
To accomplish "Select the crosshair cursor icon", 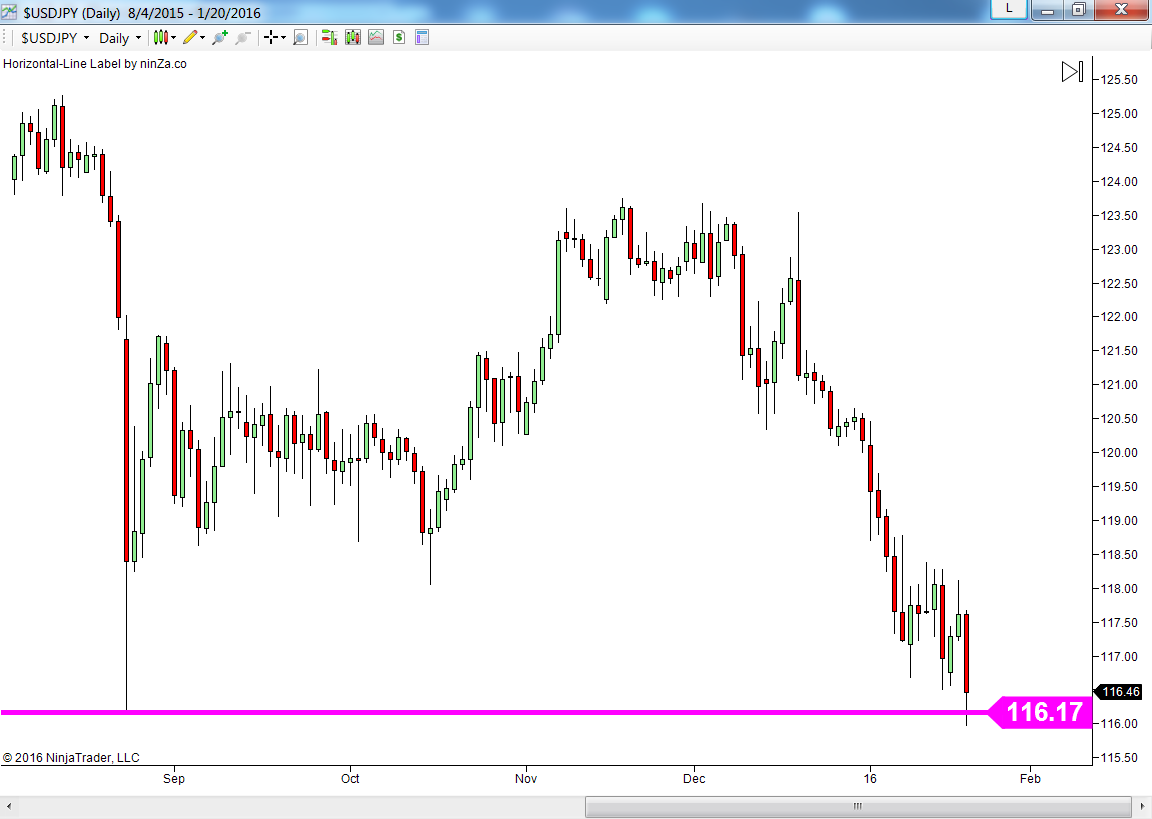I will [271, 37].
